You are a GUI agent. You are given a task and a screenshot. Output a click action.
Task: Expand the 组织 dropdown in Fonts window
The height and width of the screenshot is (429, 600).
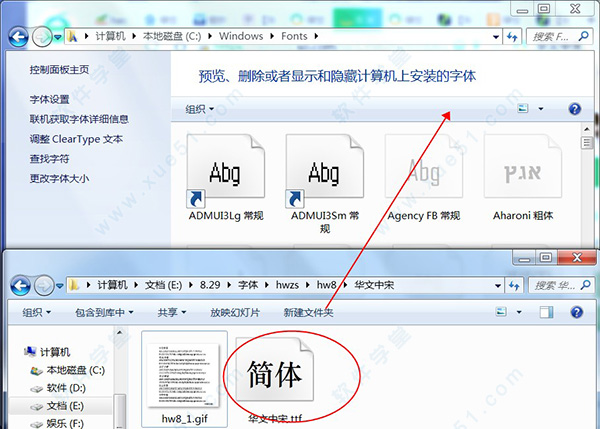click(x=200, y=109)
